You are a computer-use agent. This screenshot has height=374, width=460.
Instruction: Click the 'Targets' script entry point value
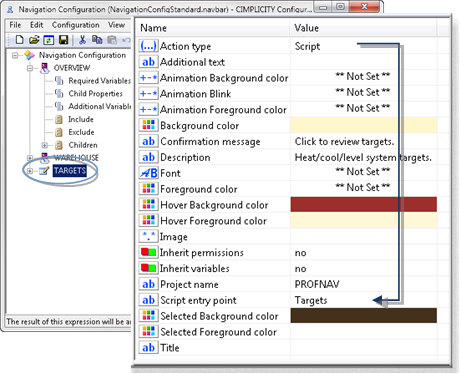[x=311, y=300]
